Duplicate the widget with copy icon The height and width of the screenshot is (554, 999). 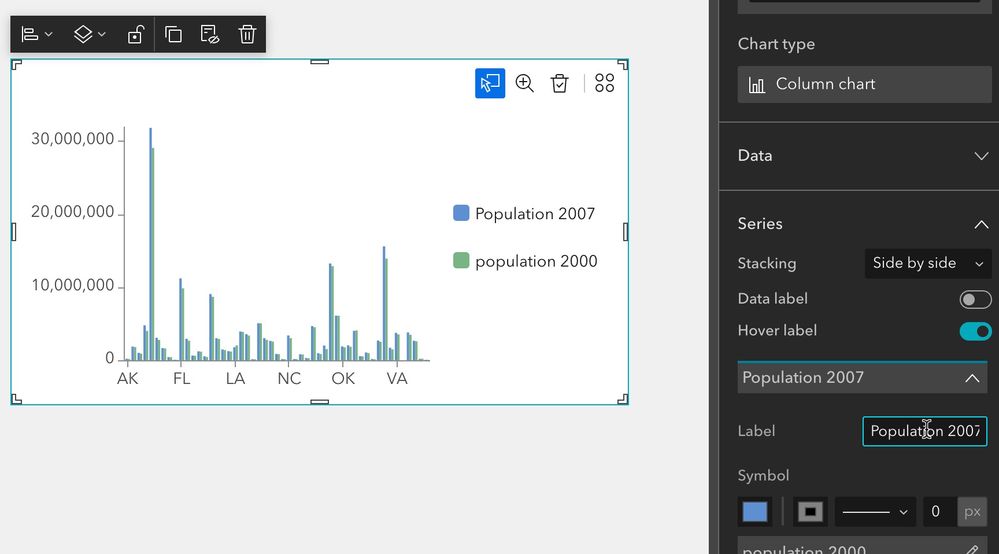(x=173, y=34)
